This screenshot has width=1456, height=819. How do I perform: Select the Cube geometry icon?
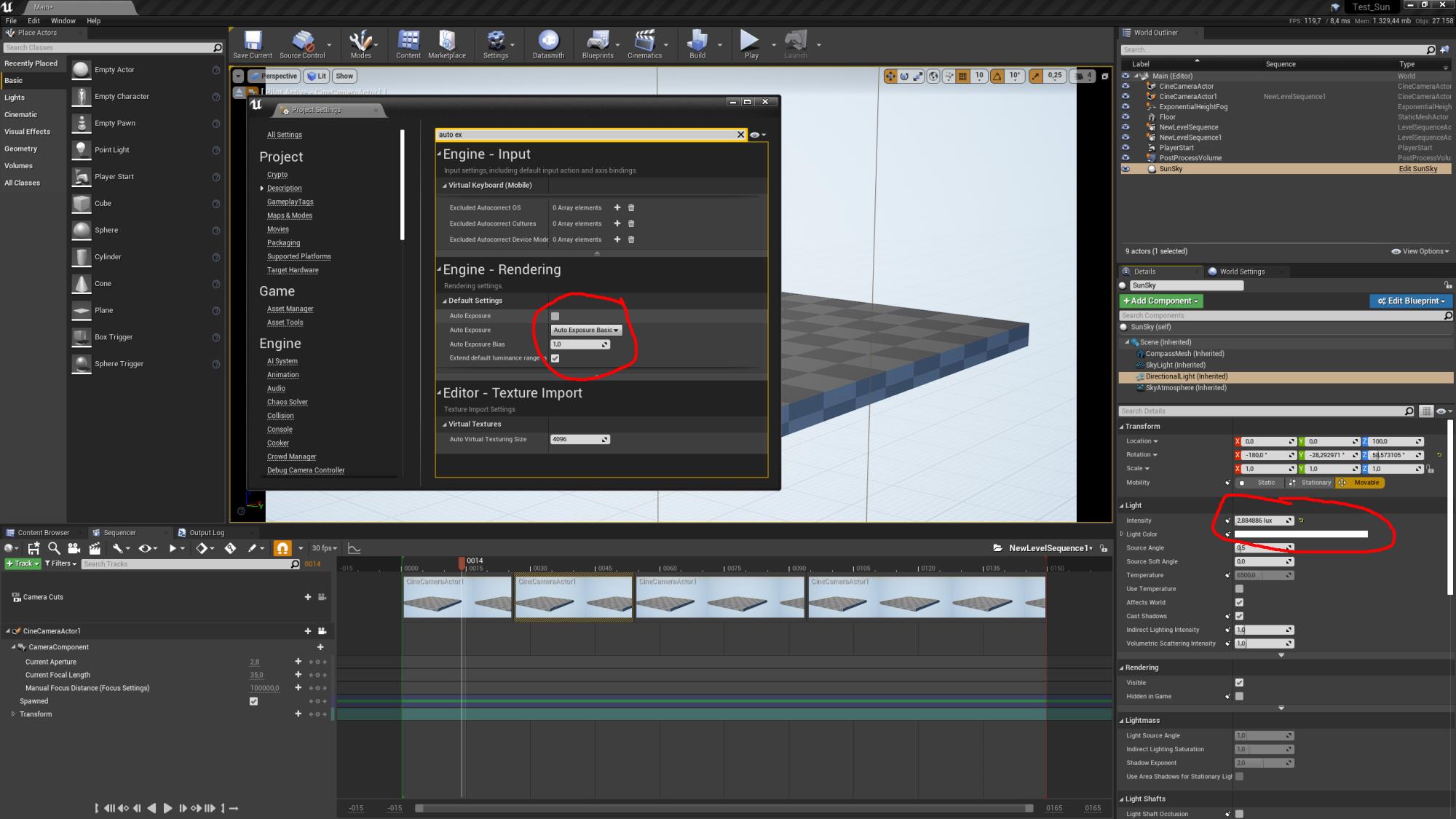[x=82, y=204]
